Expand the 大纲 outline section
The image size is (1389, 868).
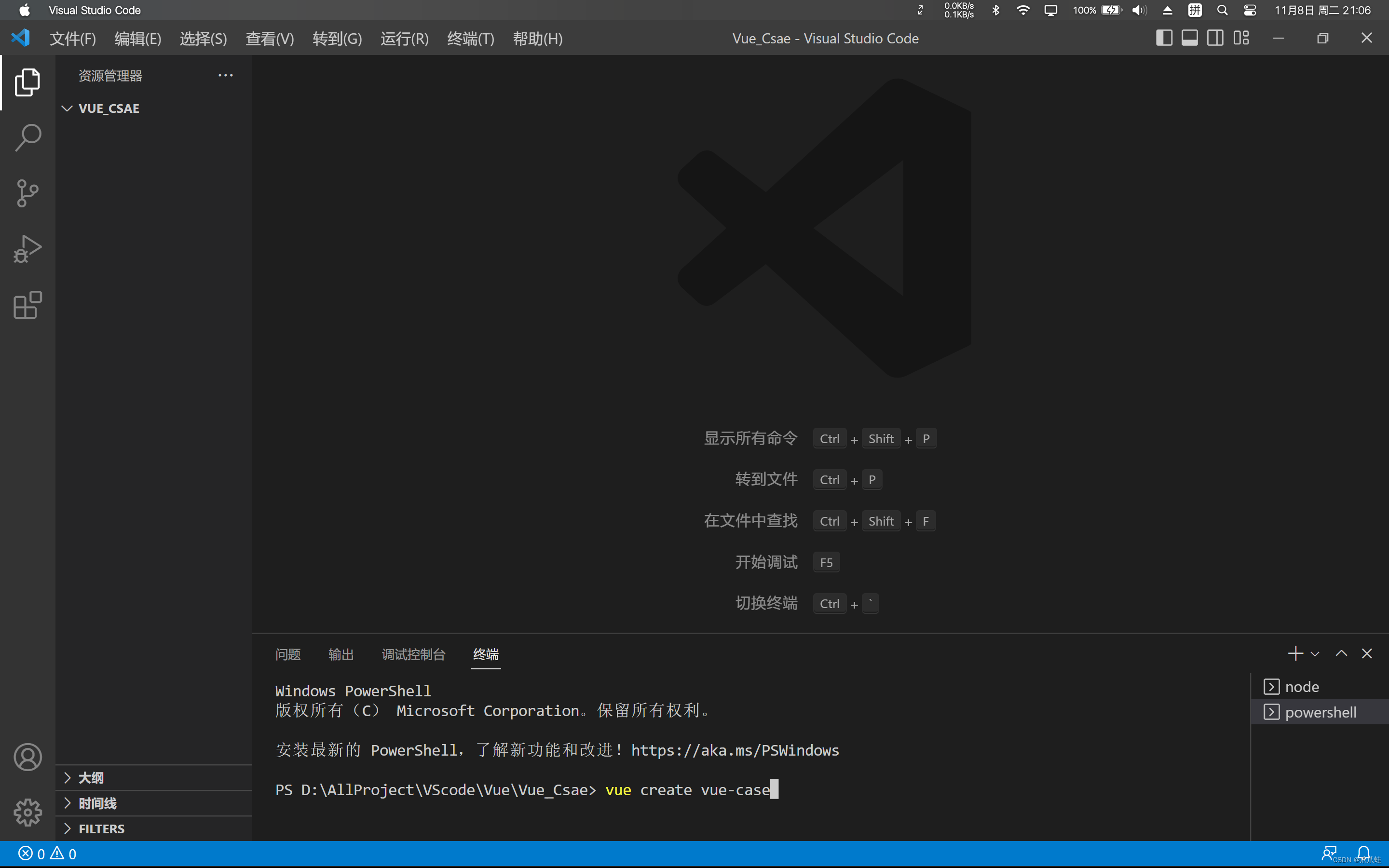[x=155, y=778]
